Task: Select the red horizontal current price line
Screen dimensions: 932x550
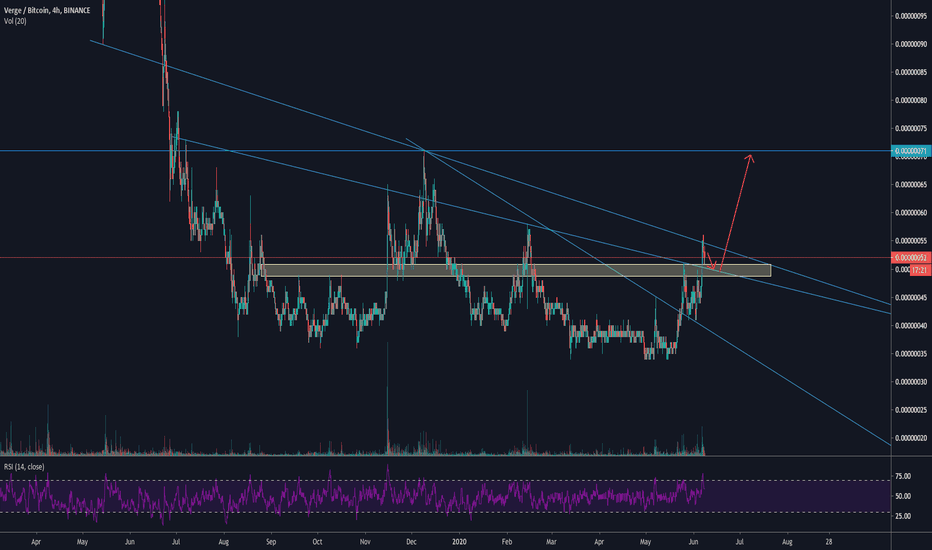Action: tap(446, 257)
